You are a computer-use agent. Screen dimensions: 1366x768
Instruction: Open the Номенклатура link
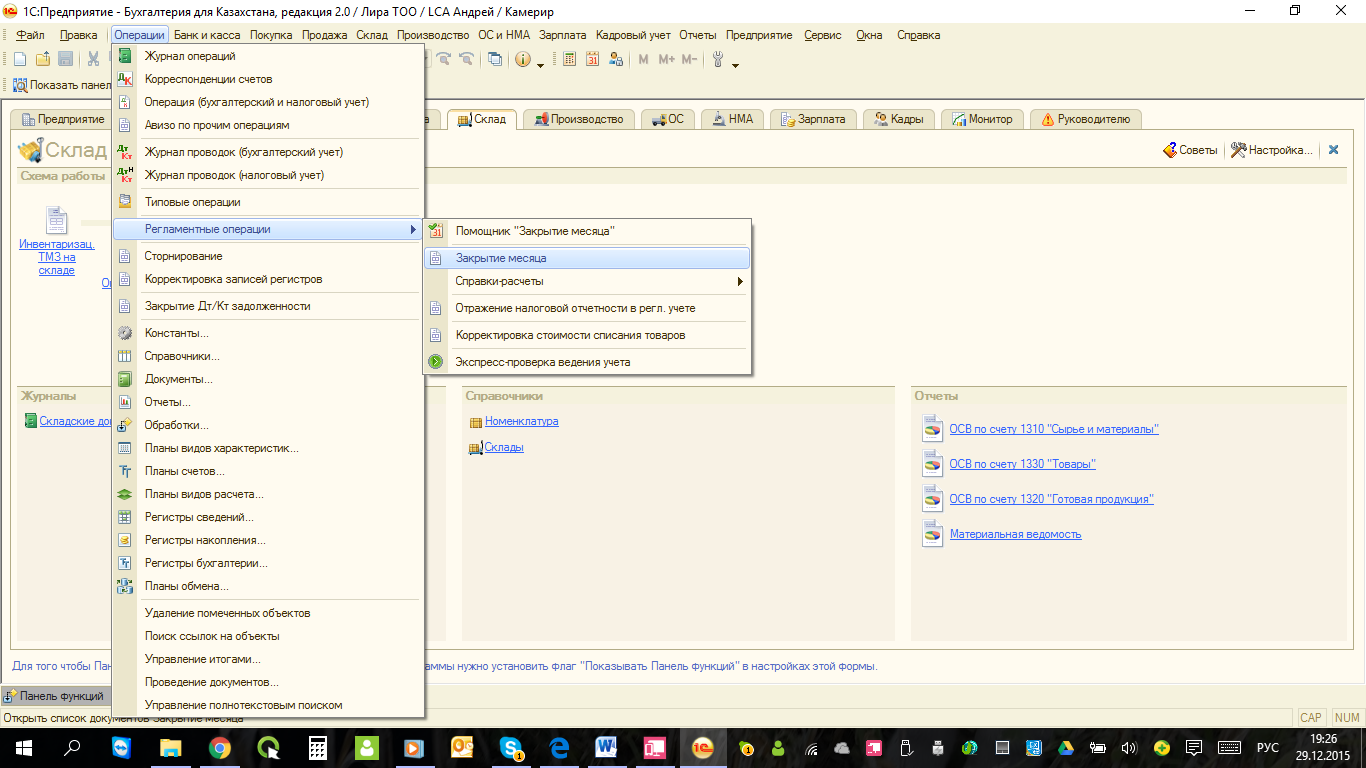(x=522, y=421)
